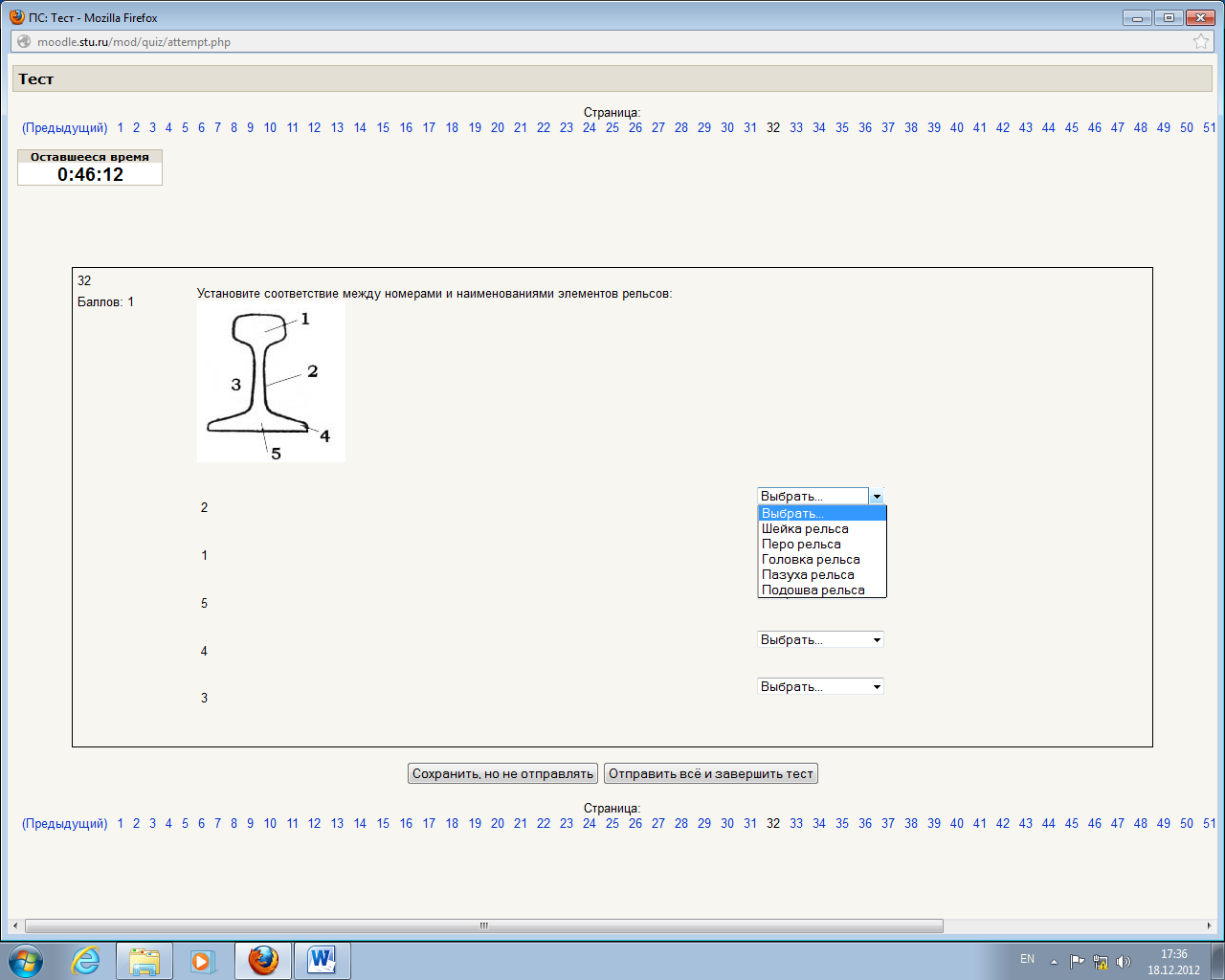Click "Сохранить, но не отправлять" button
The width and height of the screenshot is (1225, 980).
pyautogui.click(x=503, y=773)
